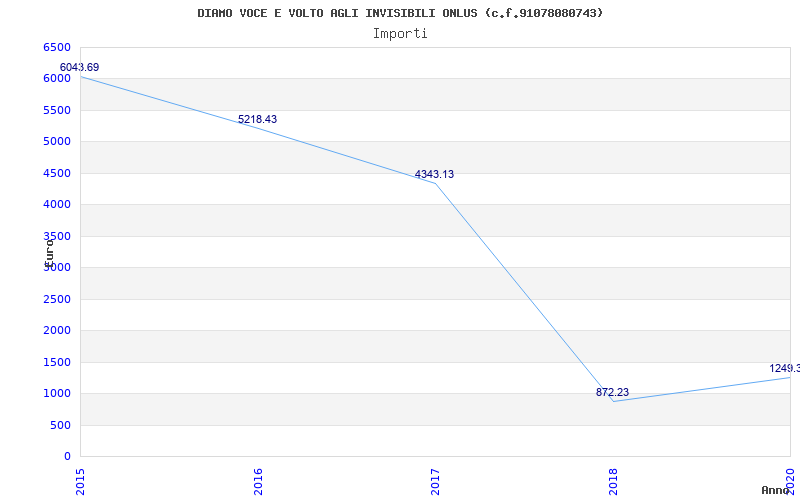
Task: Click the 872.23 data label
Action: click(x=612, y=392)
